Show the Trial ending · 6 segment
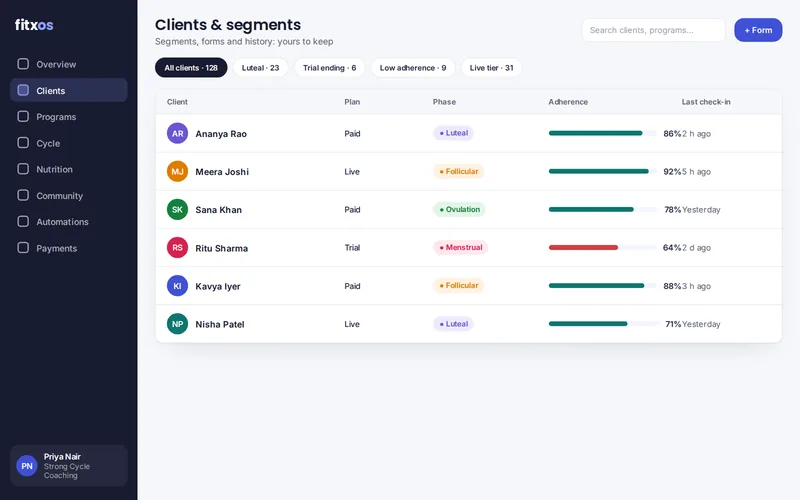Viewport: 800px width, 500px height. 330,68
